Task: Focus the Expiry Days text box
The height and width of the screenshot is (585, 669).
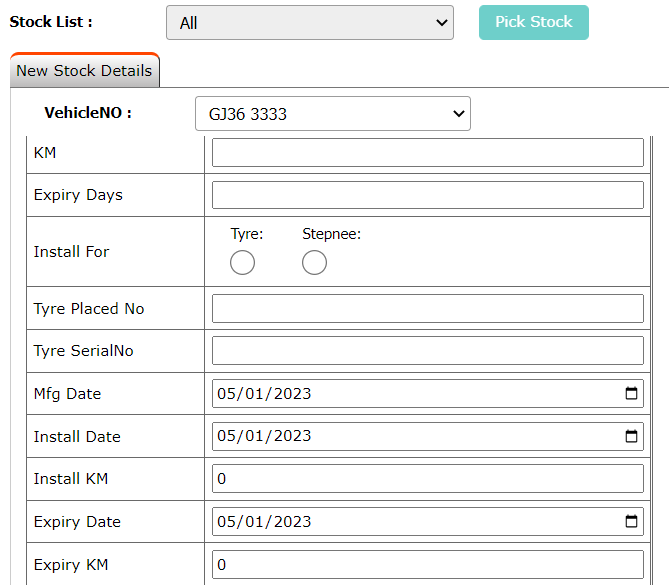Action: click(x=427, y=195)
